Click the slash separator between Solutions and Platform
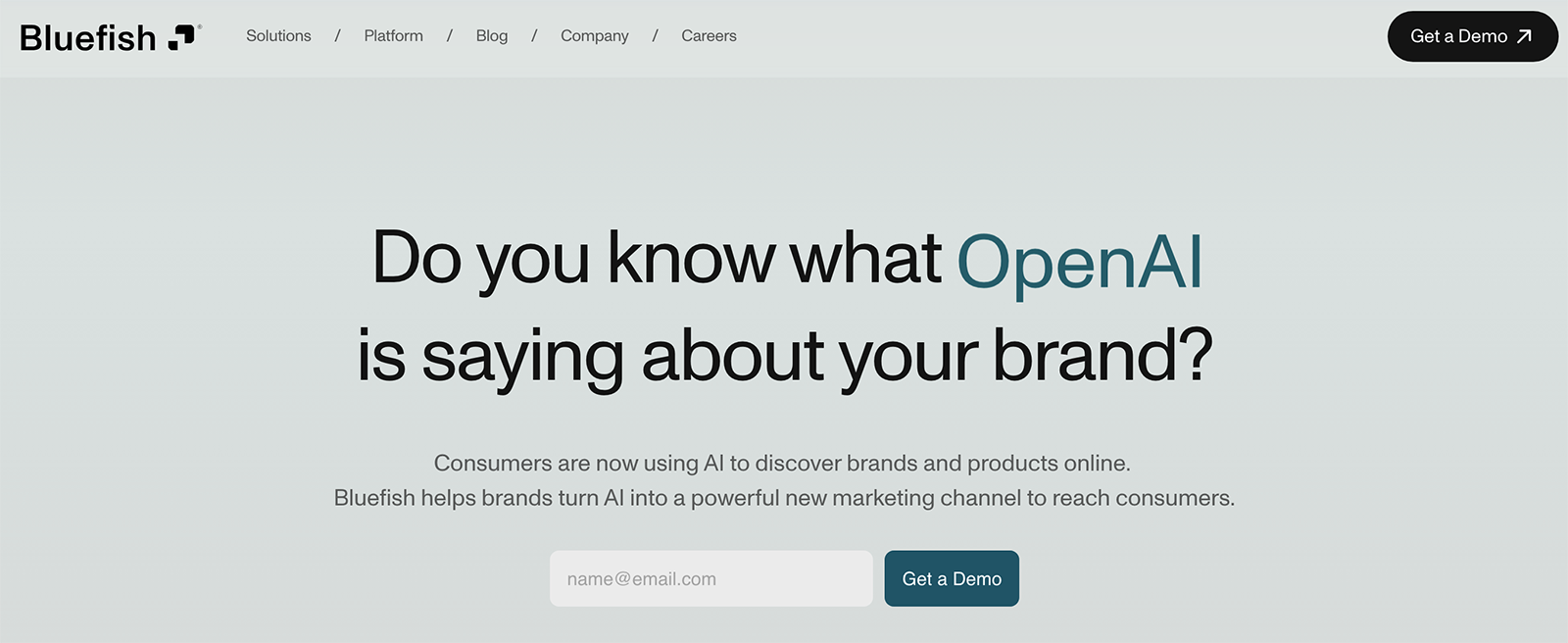 (337, 36)
